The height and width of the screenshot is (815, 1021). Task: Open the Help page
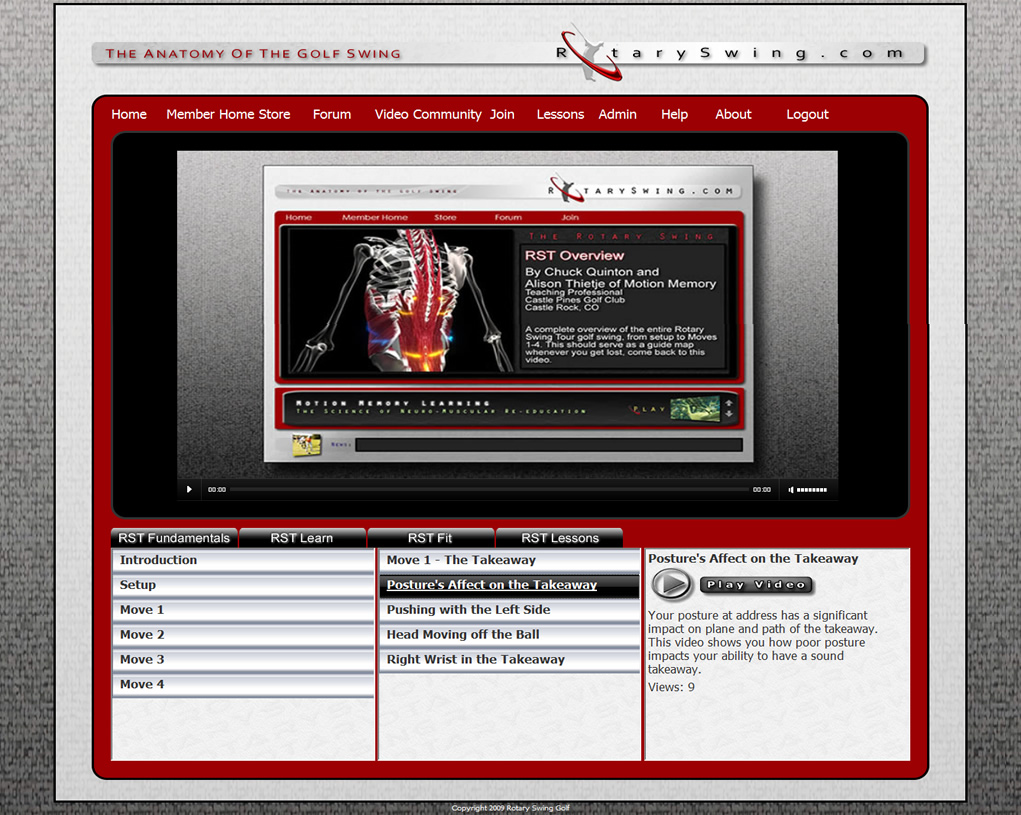pyautogui.click(x=675, y=115)
